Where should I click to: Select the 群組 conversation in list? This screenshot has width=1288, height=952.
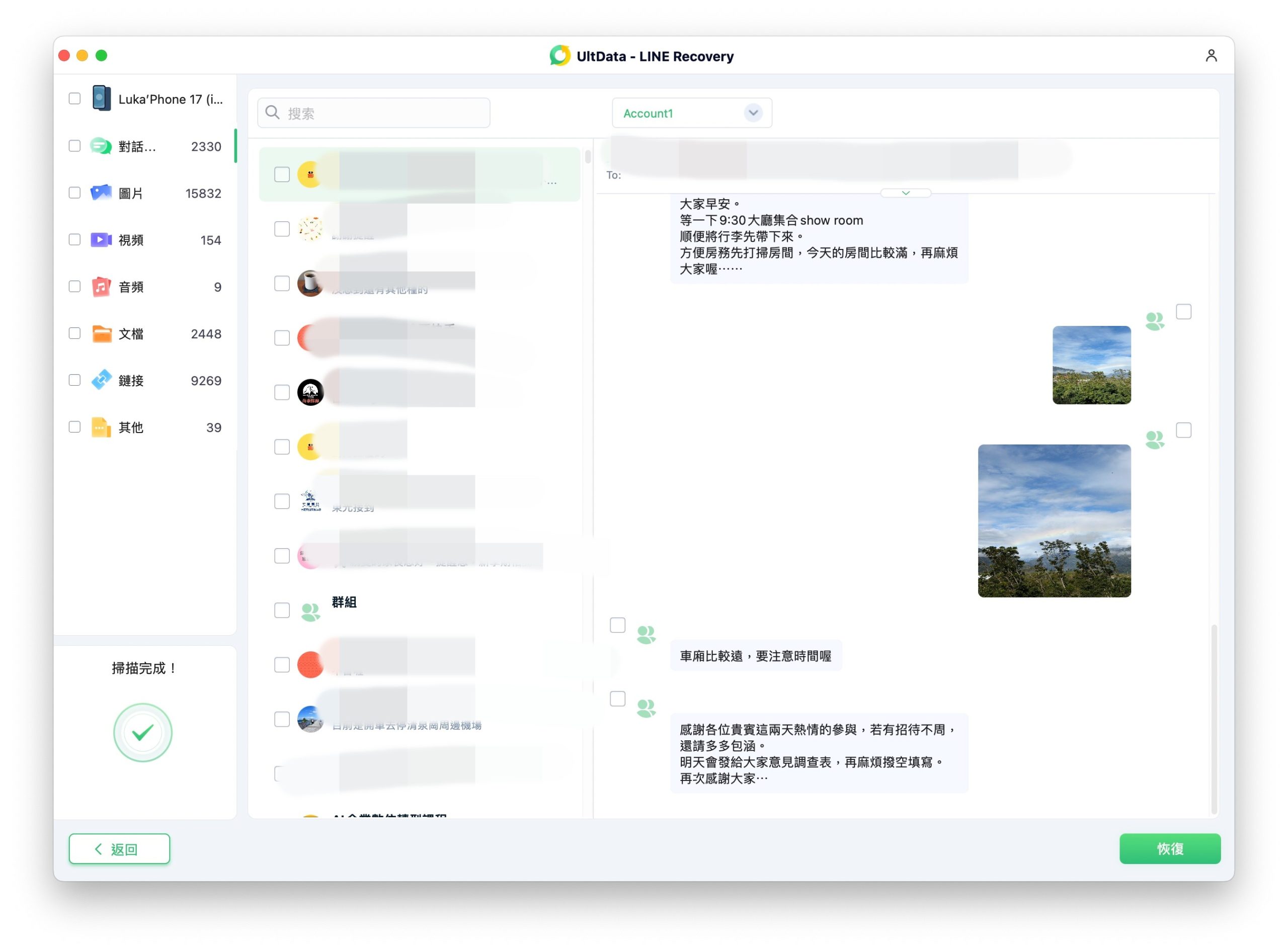tap(420, 610)
